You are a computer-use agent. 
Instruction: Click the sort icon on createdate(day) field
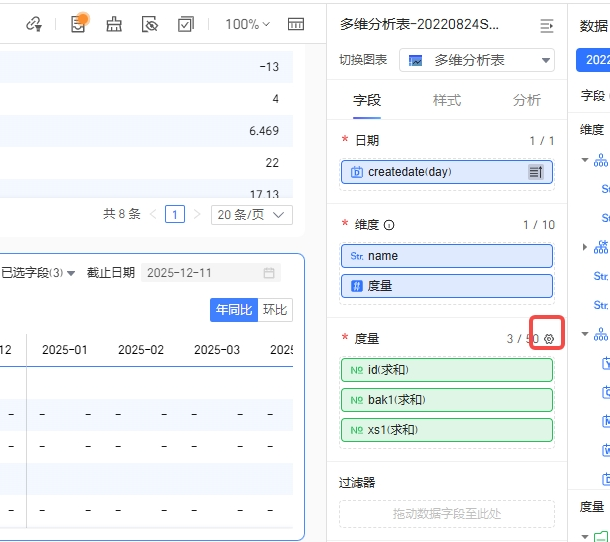tap(536, 172)
